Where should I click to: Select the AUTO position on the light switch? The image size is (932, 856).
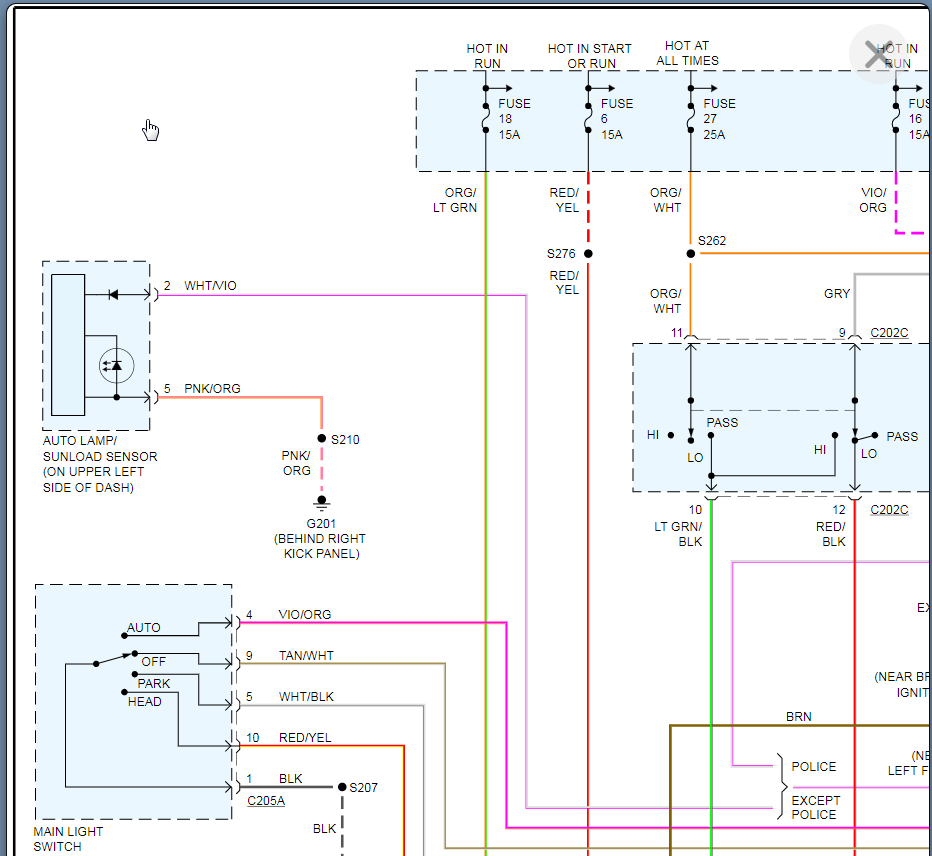point(143,628)
